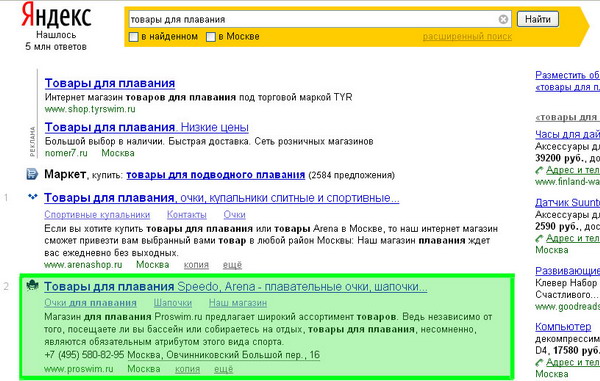Click the 'Адрес и тел' link under 'Датчик Suunto'
Screen dimensions: 600x381
click(x=573, y=238)
